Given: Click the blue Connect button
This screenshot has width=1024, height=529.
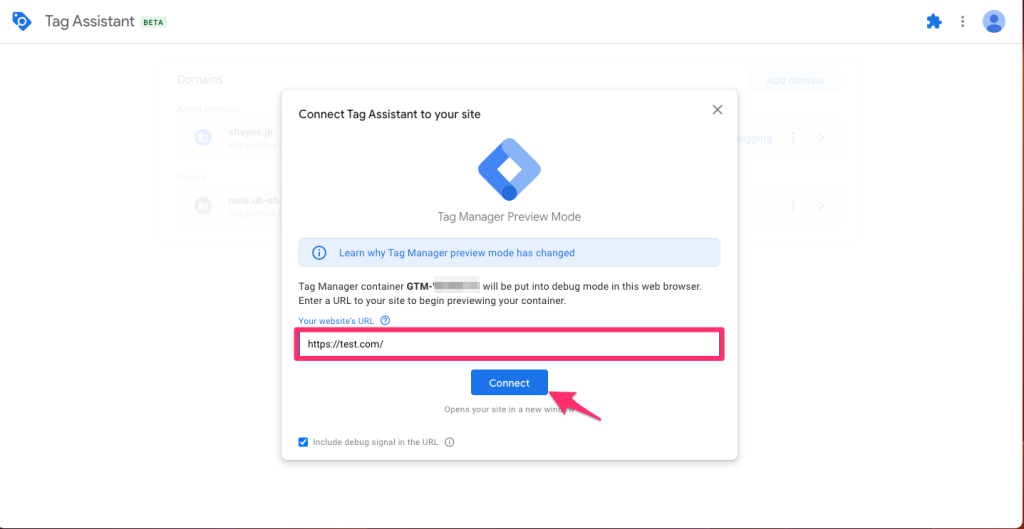Looking at the screenshot, I should [509, 383].
